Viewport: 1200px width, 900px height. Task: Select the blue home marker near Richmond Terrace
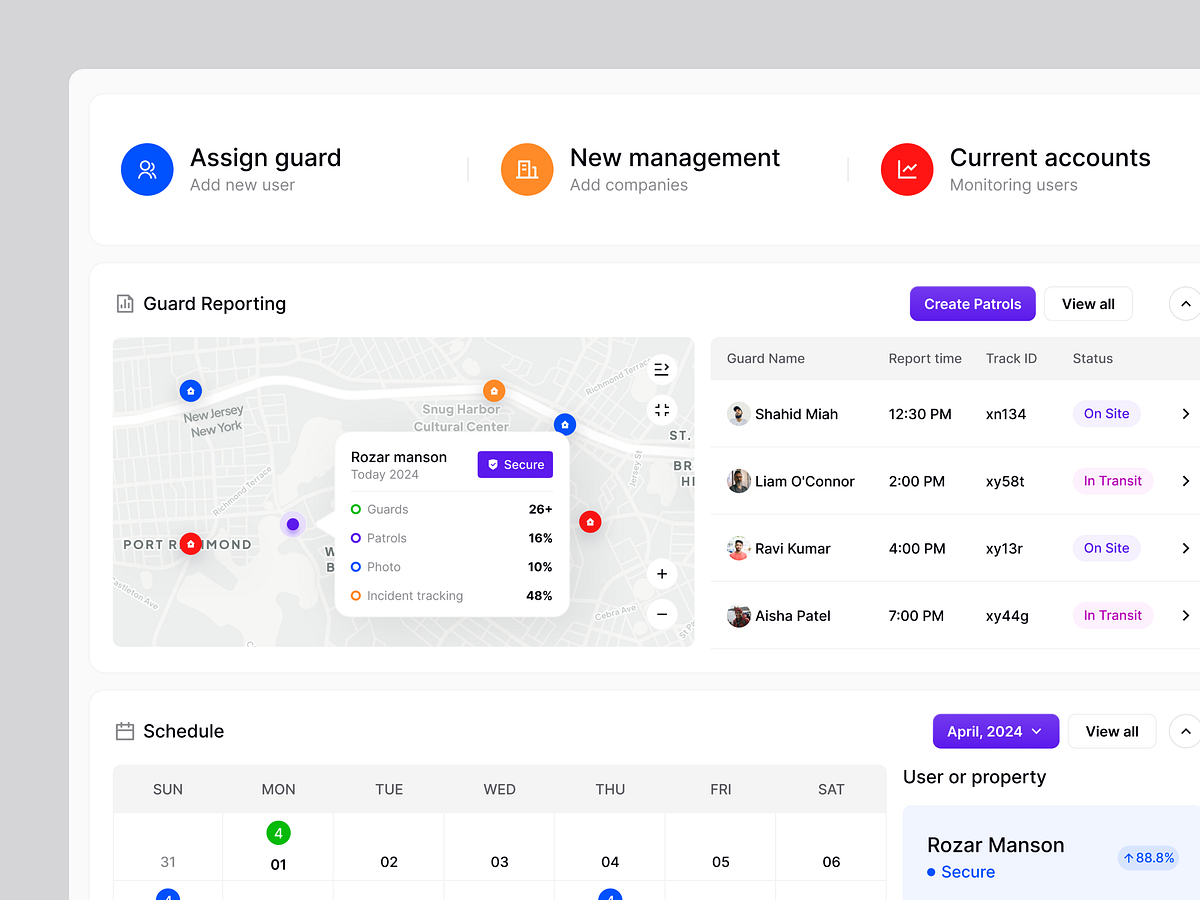pyautogui.click(x=565, y=425)
